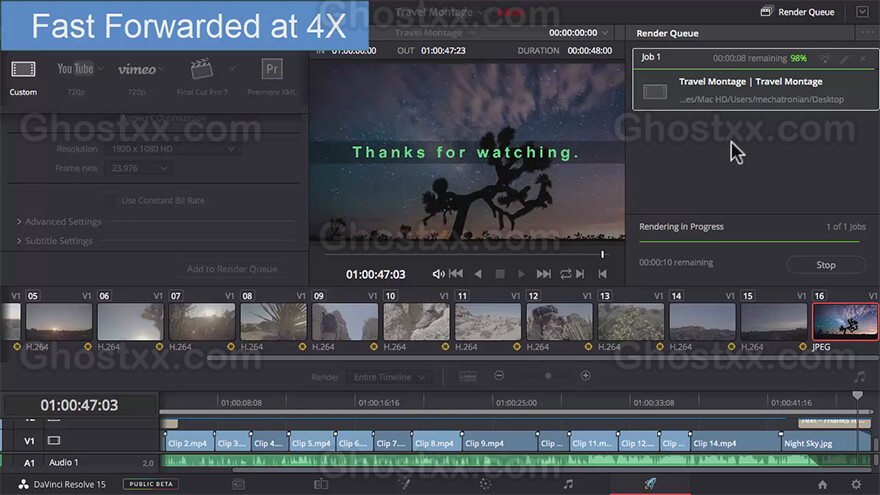Skip to the last frame
The height and width of the screenshot is (495, 880).
coord(543,274)
